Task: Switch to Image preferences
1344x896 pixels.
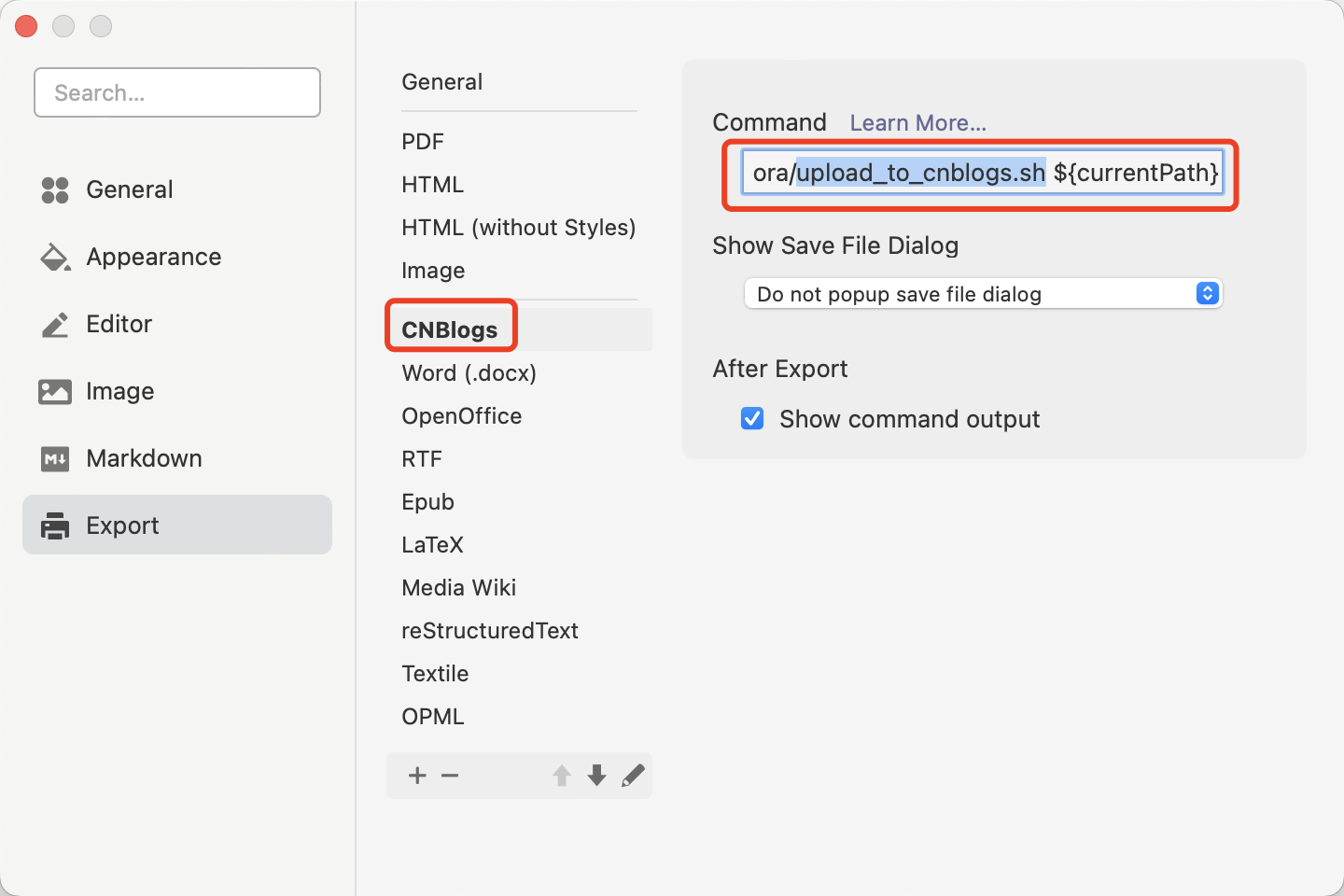Action: [177, 391]
